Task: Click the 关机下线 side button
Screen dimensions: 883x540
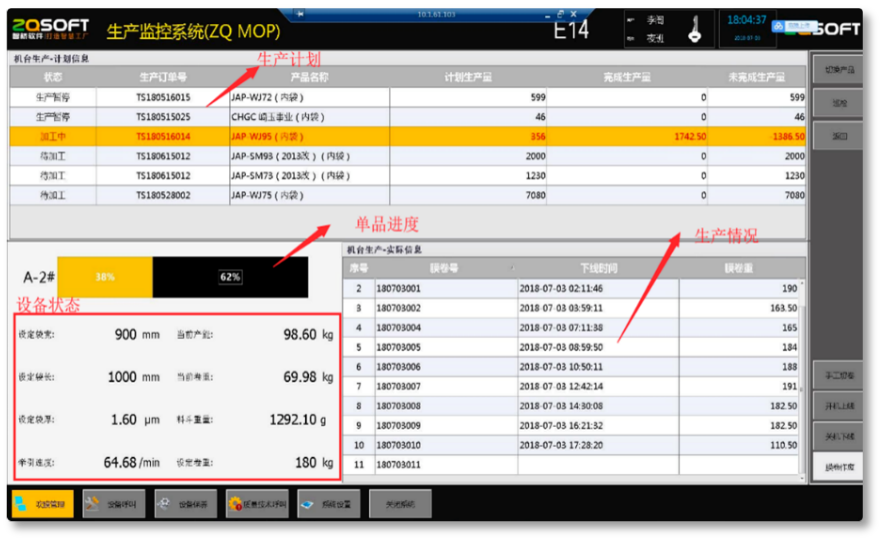Action: [x=836, y=436]
